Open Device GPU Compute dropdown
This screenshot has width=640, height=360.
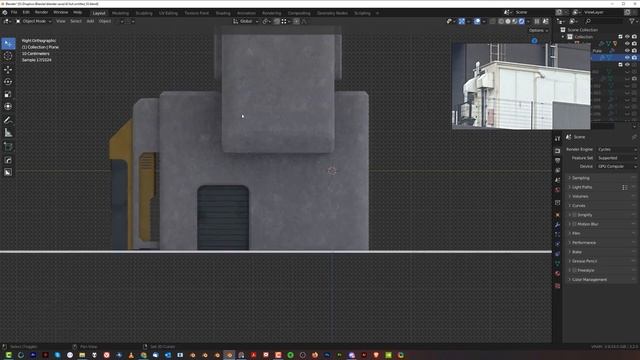click(x=616, y=167)
